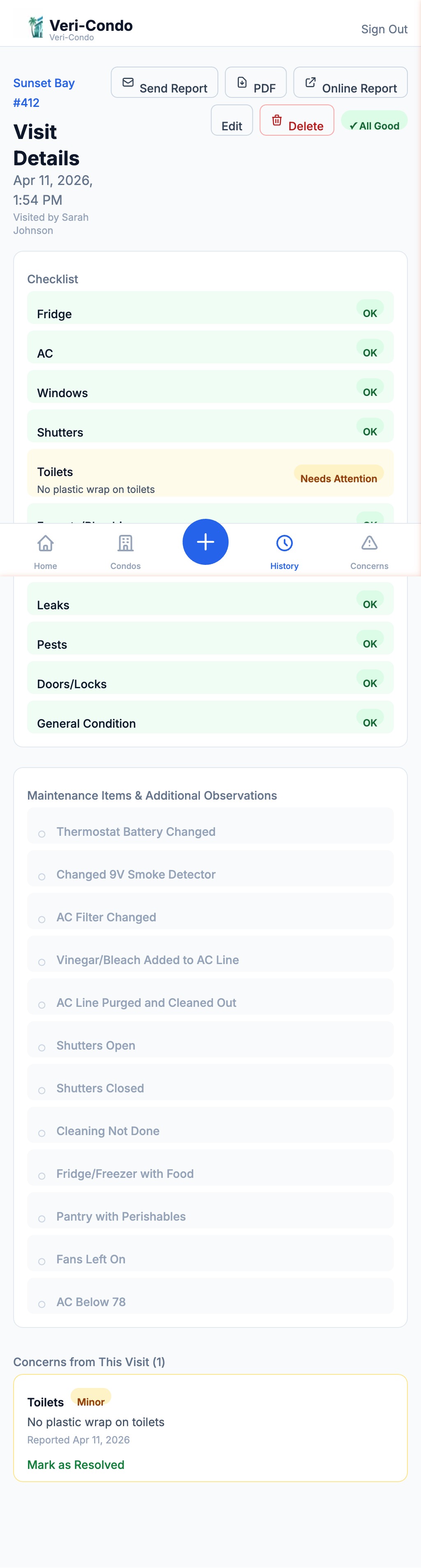The image size is (421, 1568).
Task: Click the palm tree Veri-Condo logo
Action: [35, 25]
